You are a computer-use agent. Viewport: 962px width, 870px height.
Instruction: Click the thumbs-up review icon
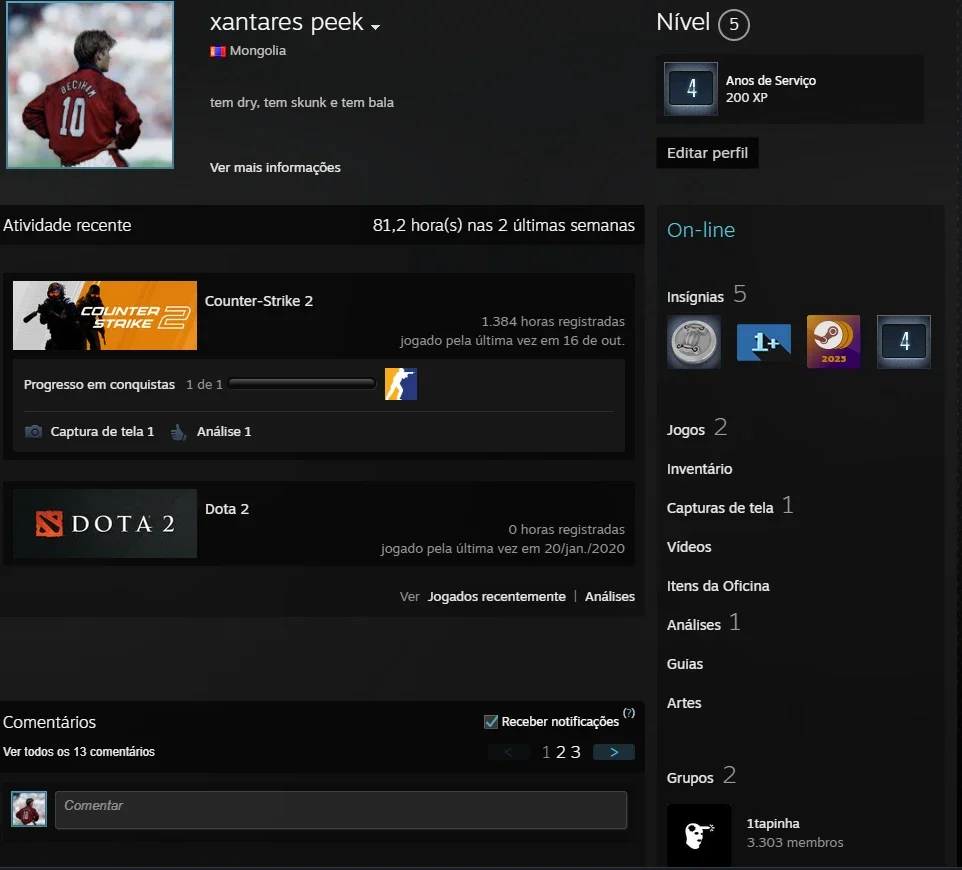(x=179, y=432)
